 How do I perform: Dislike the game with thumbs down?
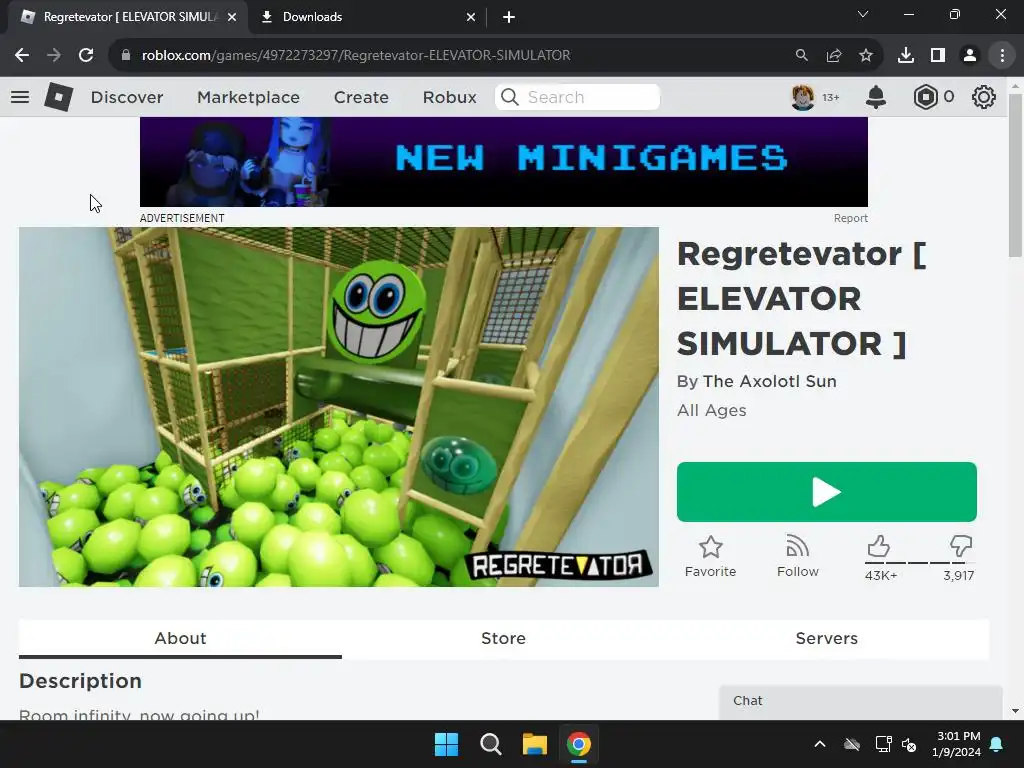(x=961, y=546)
